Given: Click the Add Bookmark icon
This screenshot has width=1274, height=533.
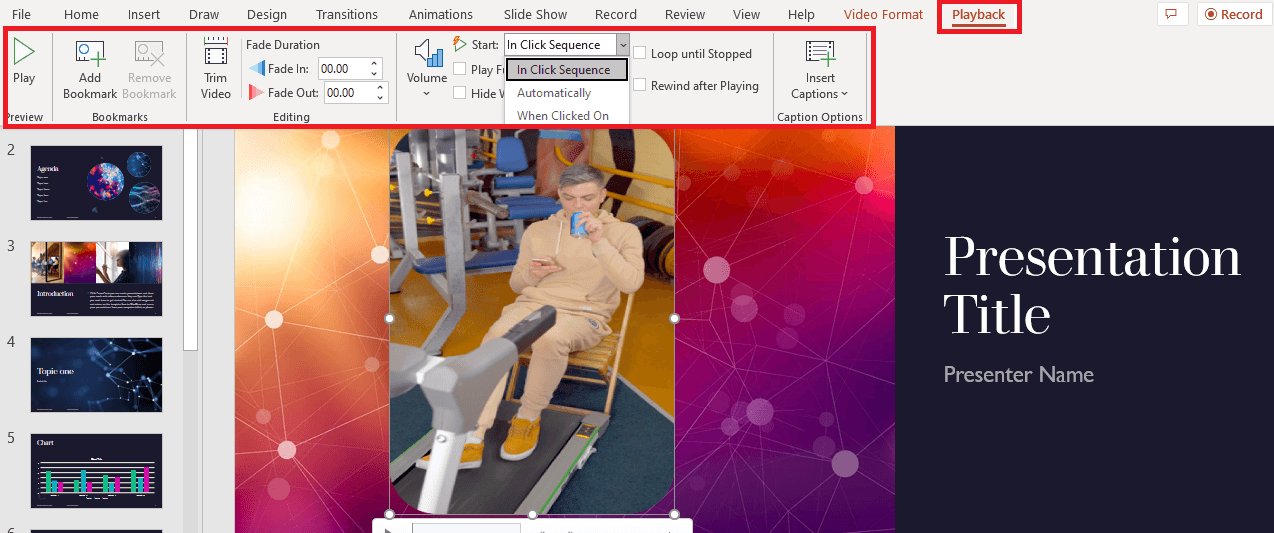Looking at the screenshot, I should coord(90,55).
